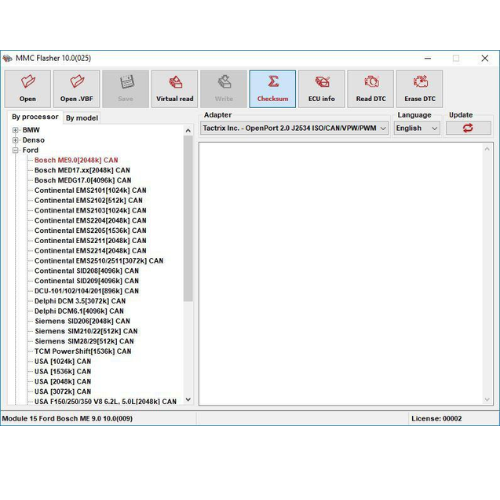This screenshot has height=500, width=500.
Task: Select Continental EMS2204[2048k] CAN
Action: [90, 221]
